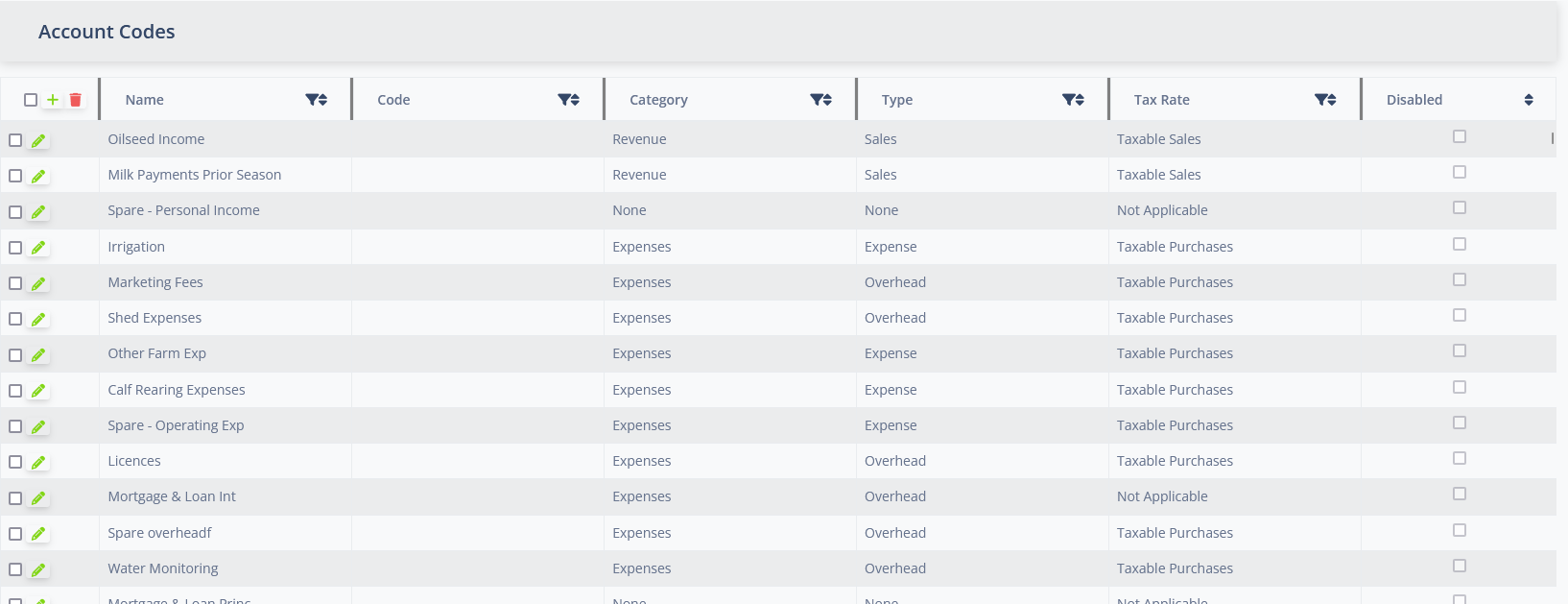Sort by the Code column header

click(x=393, y=100)
